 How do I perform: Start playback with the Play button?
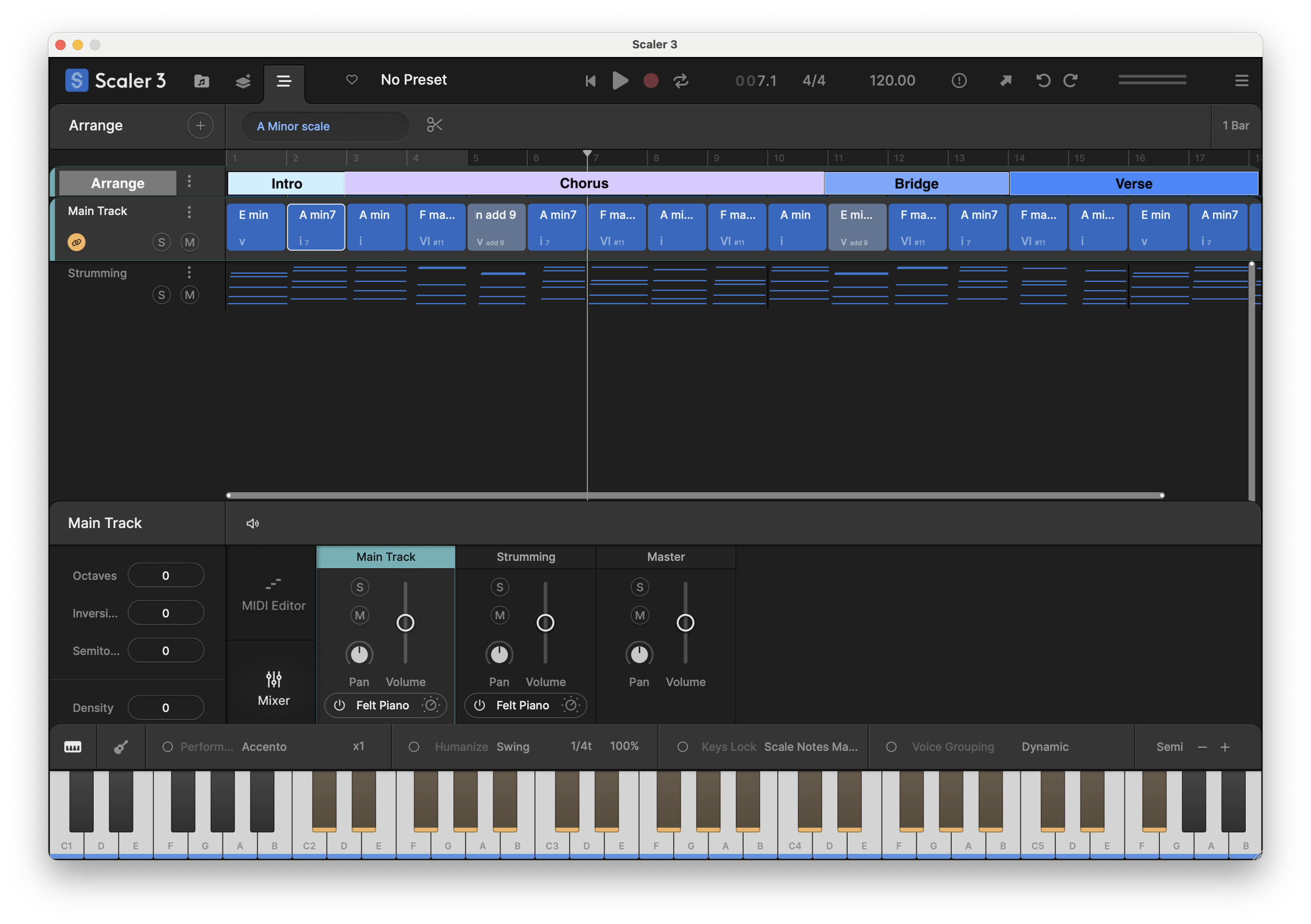point(620,80)
